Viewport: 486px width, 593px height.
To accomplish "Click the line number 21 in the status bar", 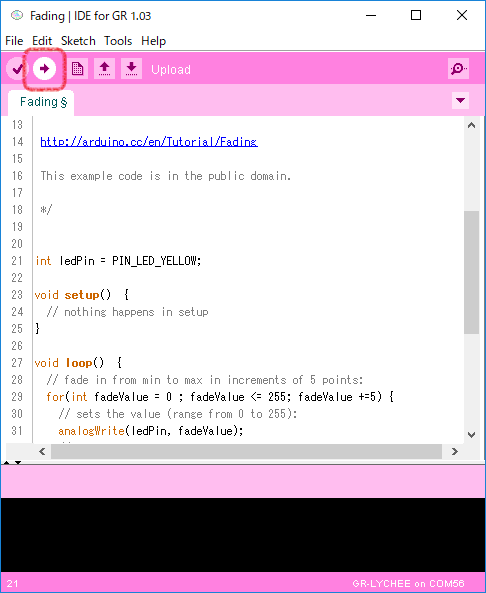I will tap(12, 584).
